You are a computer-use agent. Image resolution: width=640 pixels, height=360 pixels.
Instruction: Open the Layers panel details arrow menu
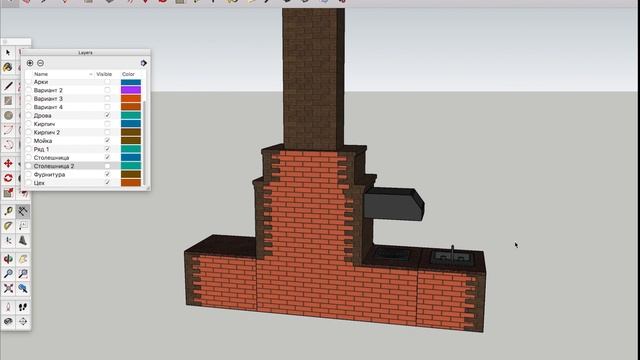pos(144,63)
